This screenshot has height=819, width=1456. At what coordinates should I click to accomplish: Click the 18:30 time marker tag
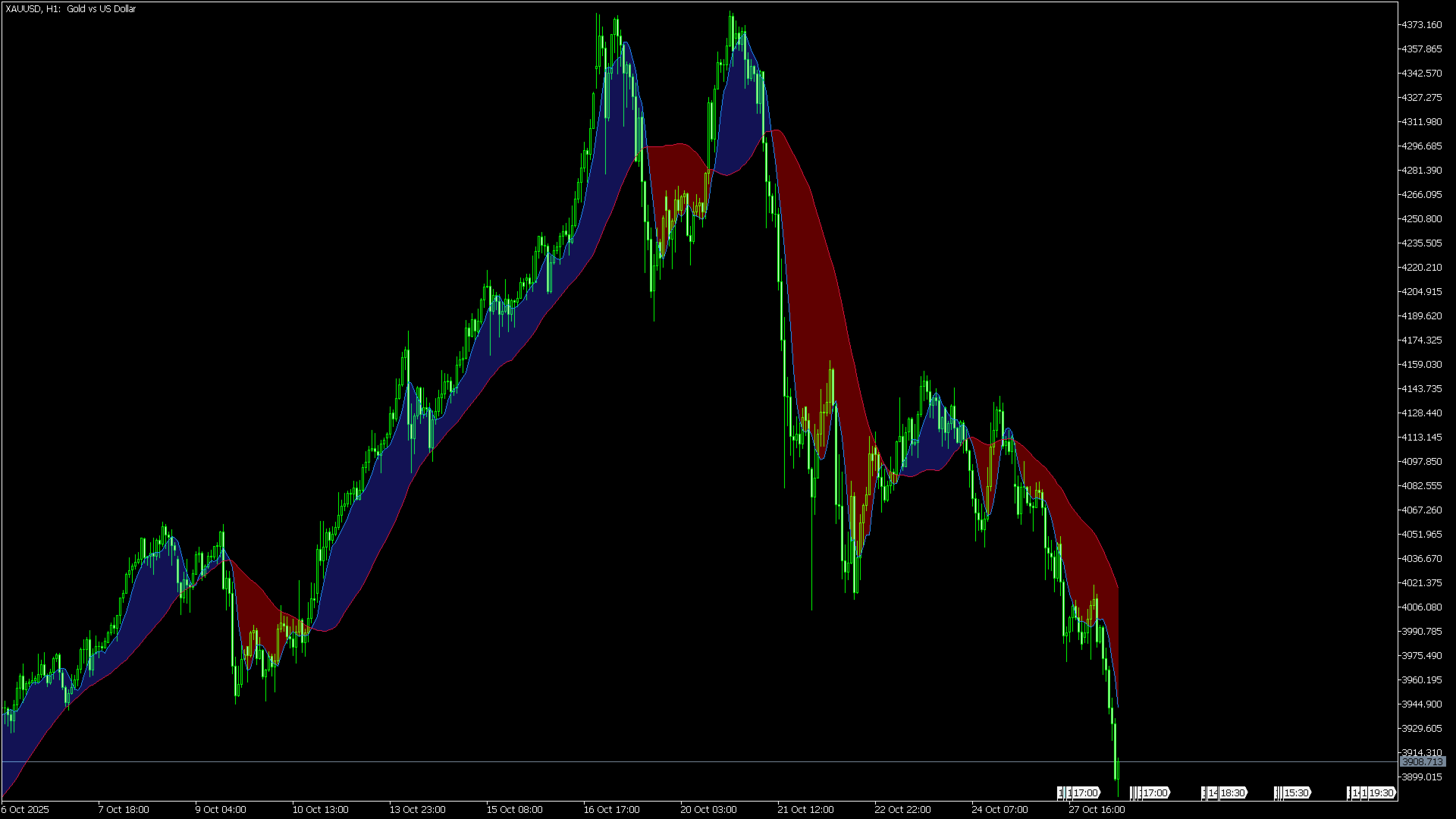1232,792
